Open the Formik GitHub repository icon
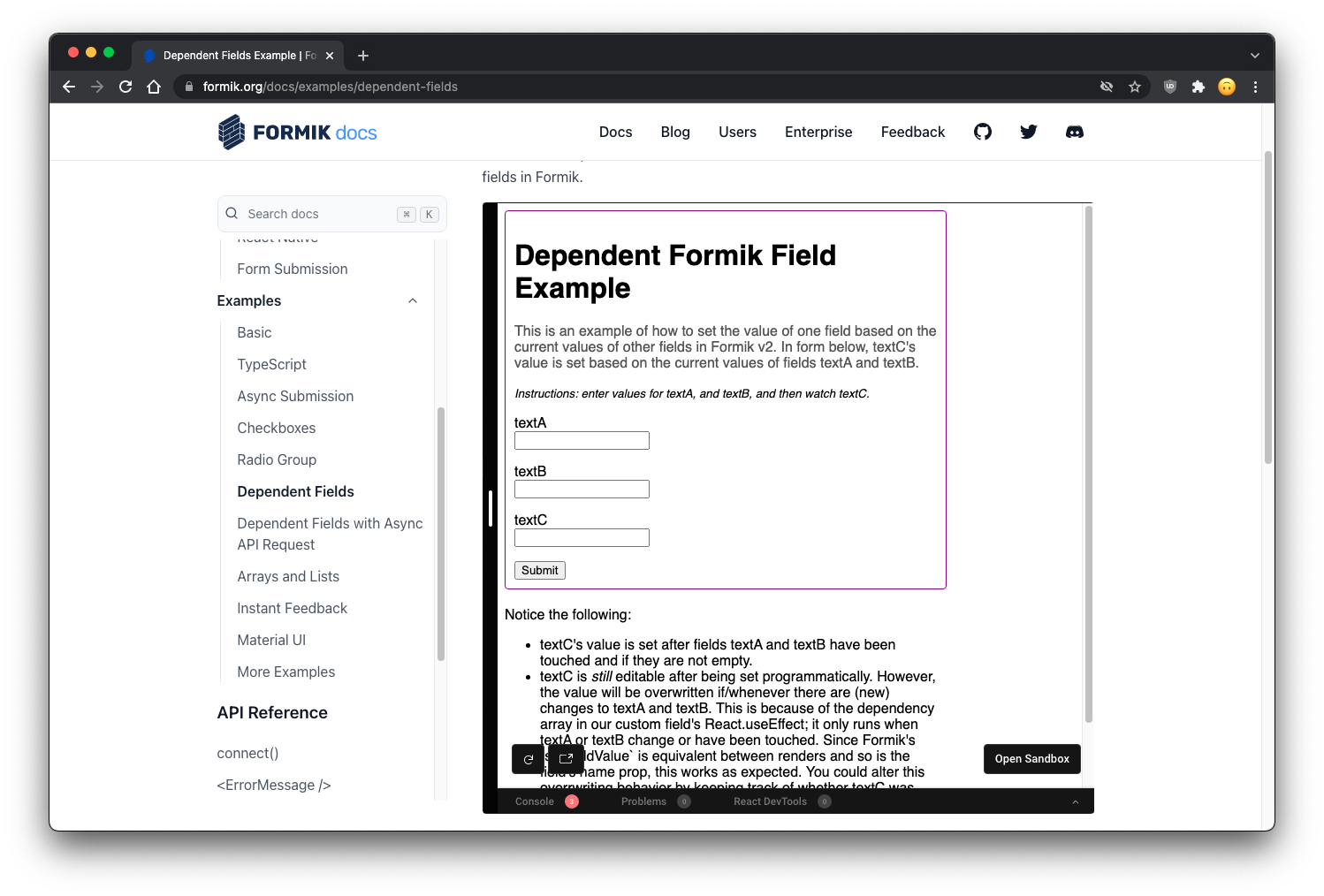1324x896 pixels. tap(982, 131)
